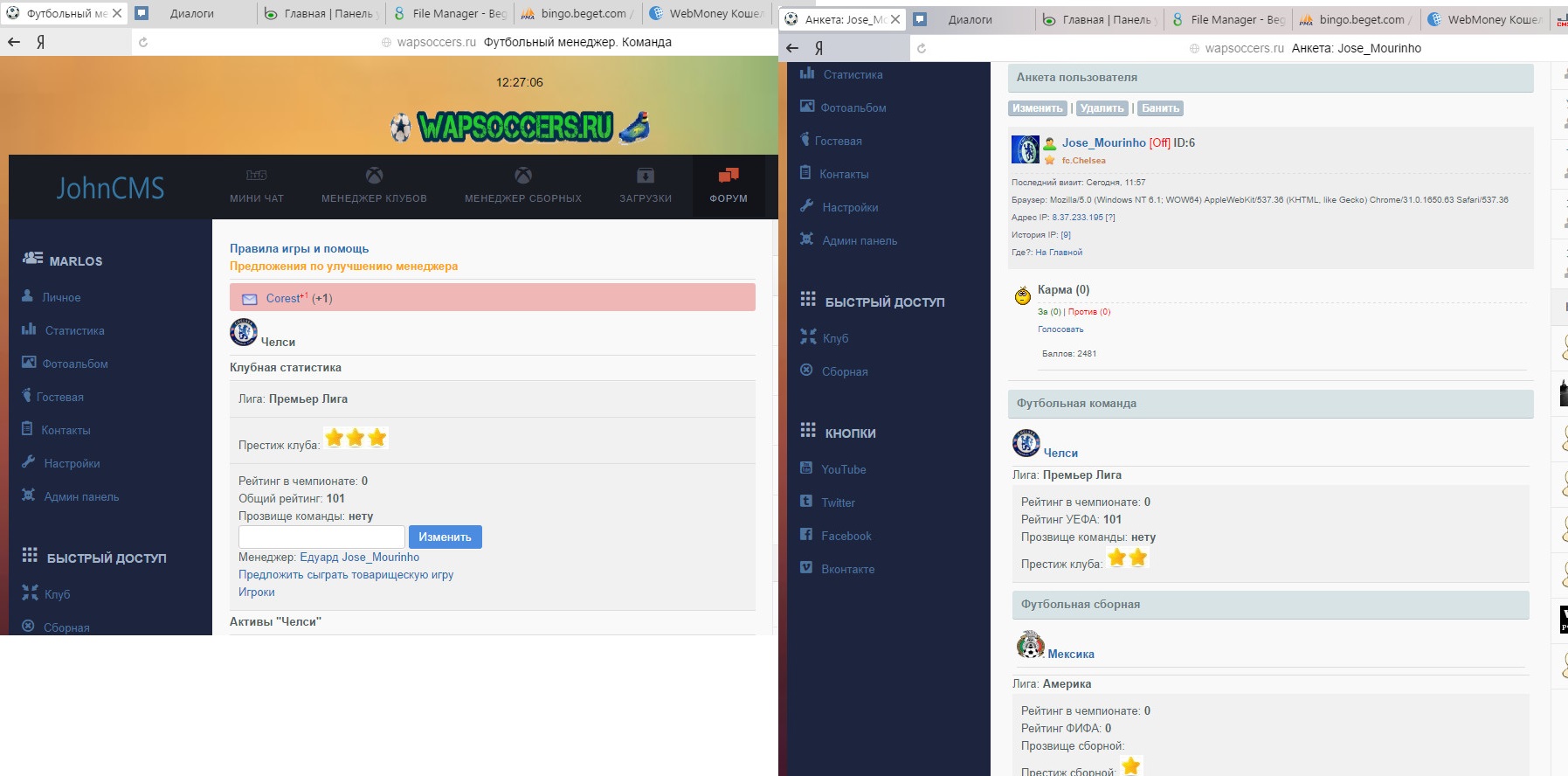The height and width of the screenshot is (776, 1568).
Task: Click the Голосовать link under Карма
Action: (x=1060, y=329)
